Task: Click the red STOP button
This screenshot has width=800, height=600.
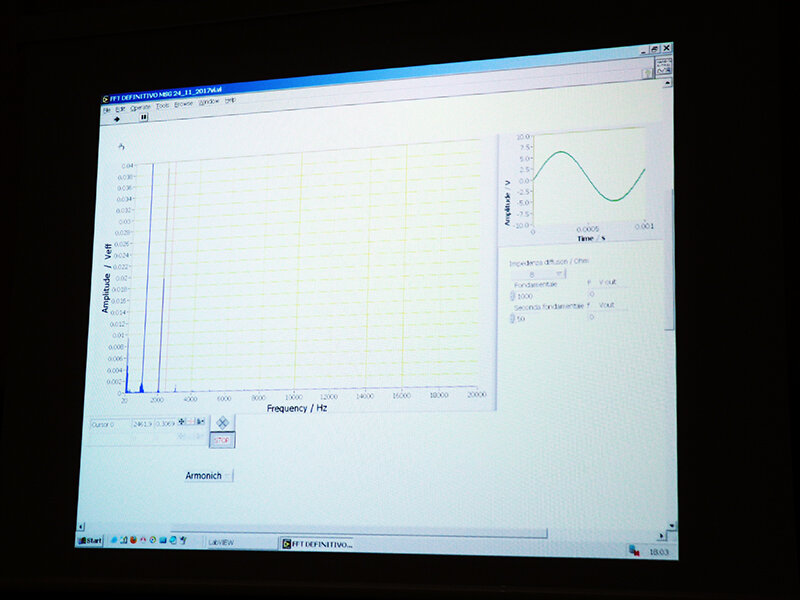Action: click(x=222, y=439)
